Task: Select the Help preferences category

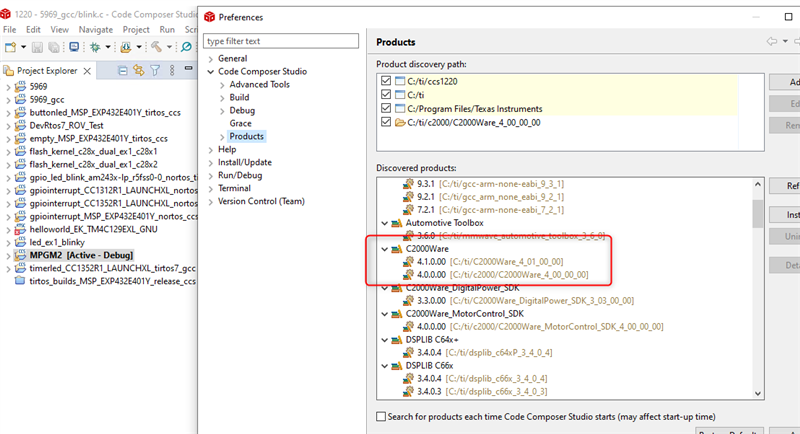Action: (227, 149)
